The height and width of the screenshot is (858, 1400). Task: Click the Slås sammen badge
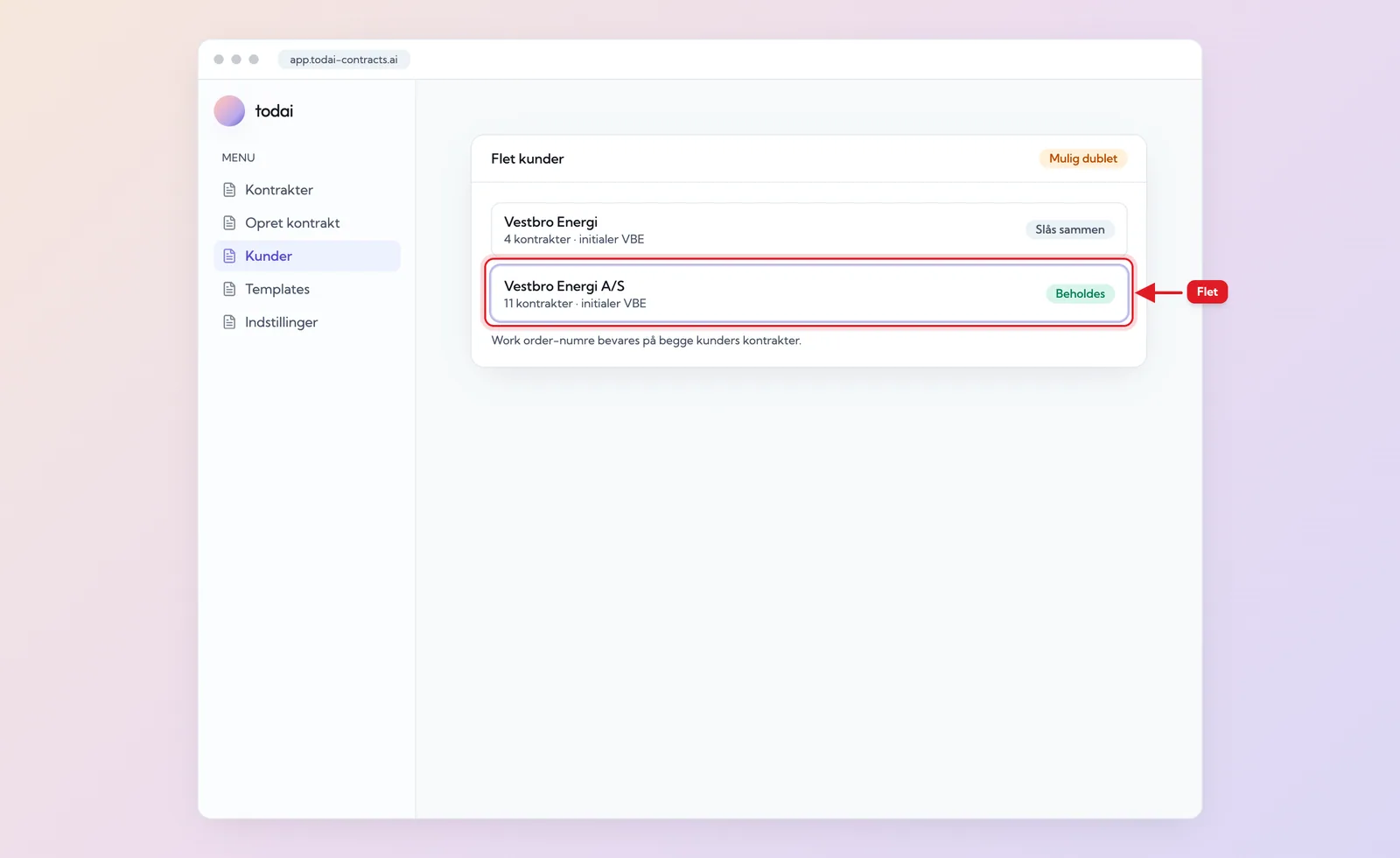tap(1069, 229)
